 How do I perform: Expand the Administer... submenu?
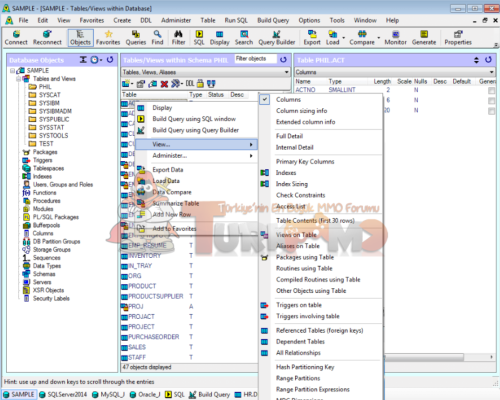click(197, 155)
